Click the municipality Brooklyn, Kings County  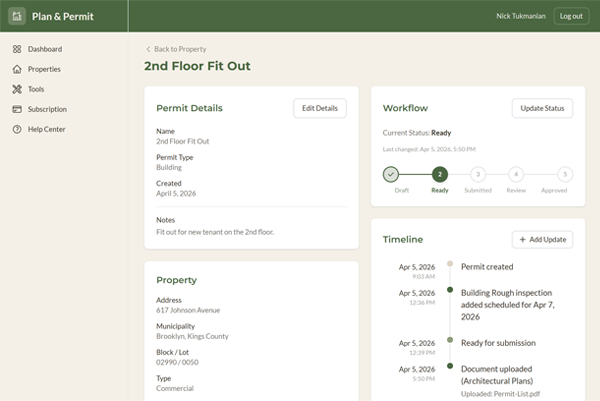click(192, 336)
